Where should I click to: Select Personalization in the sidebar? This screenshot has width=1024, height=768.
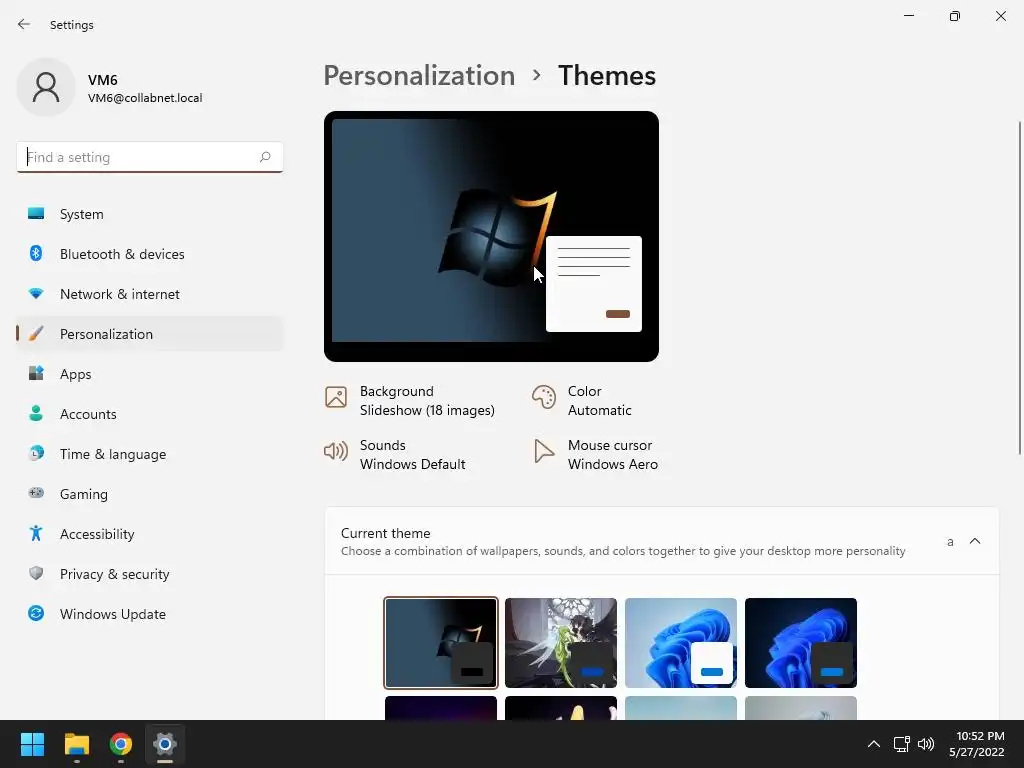coord(150,334)
